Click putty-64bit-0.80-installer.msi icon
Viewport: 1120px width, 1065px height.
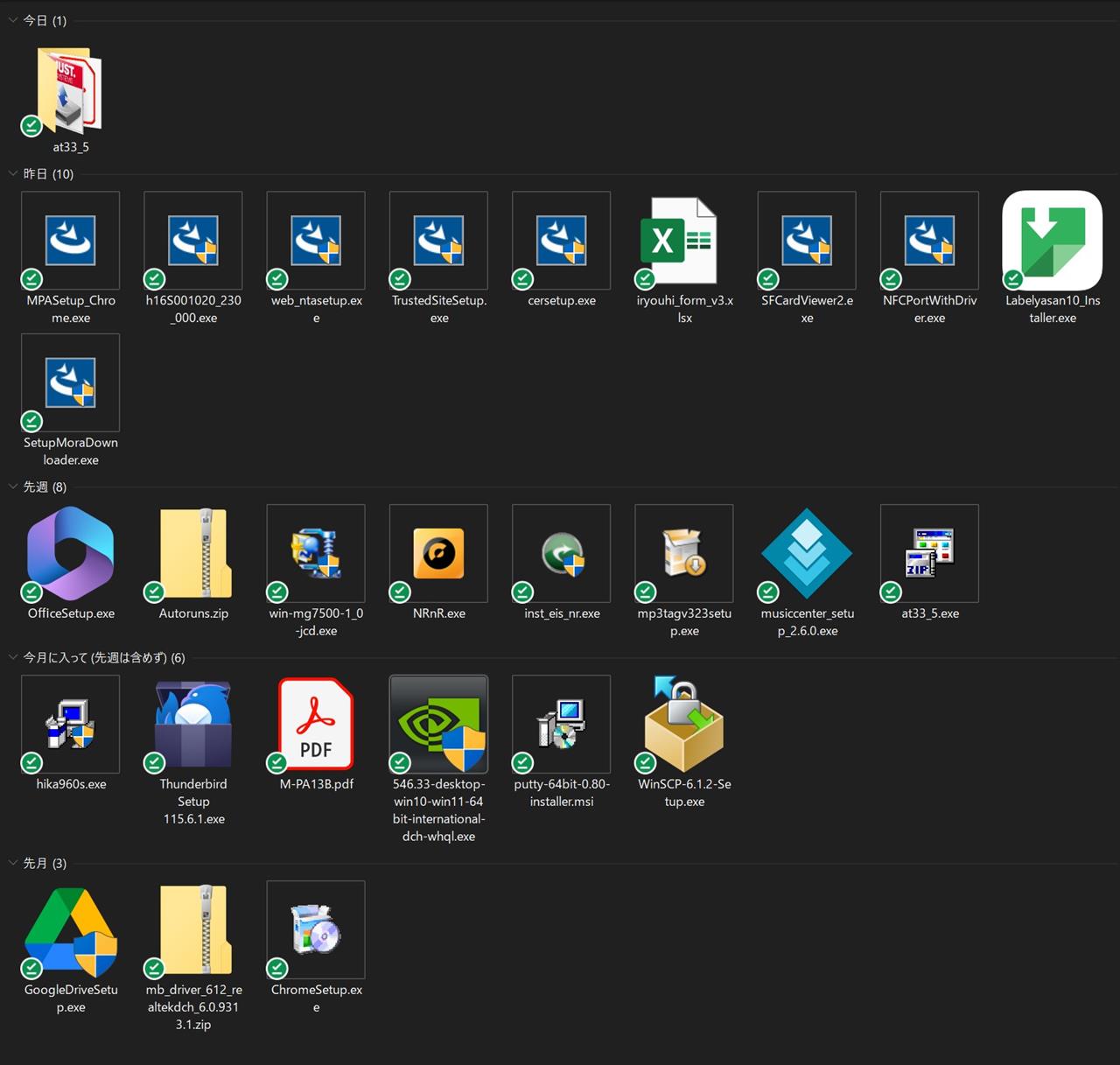tap(561, 724)
